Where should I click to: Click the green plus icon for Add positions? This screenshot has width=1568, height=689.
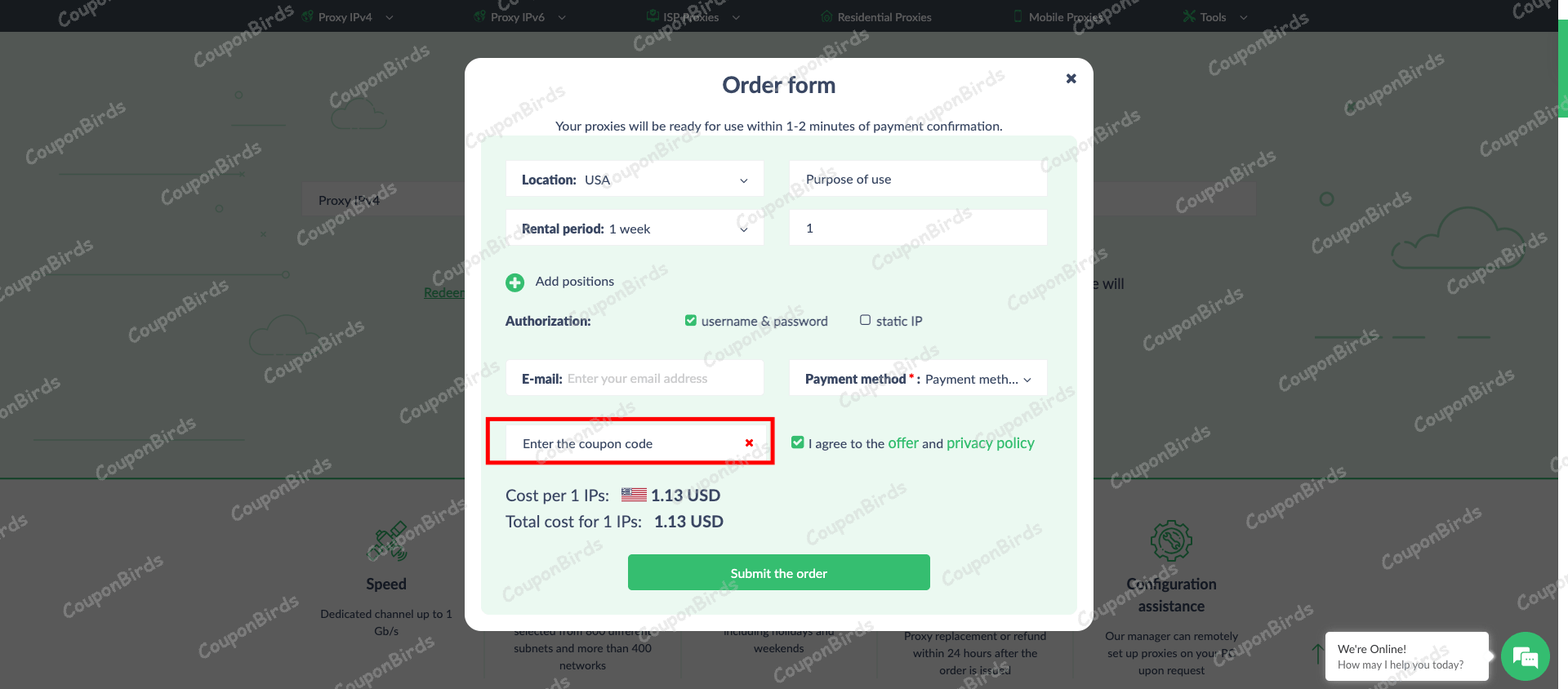tap(514, 282)
